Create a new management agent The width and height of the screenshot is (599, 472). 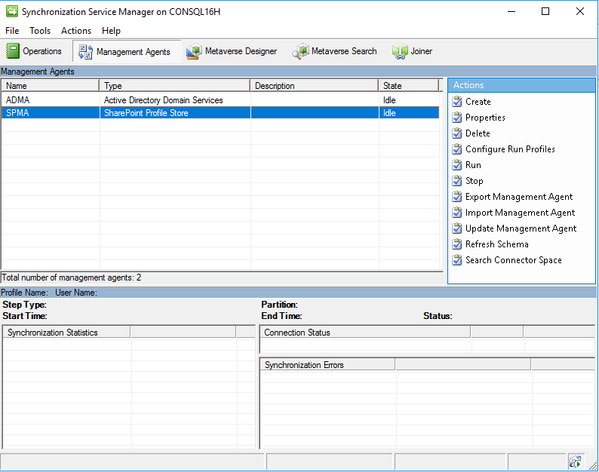pyautogui.click(x=478, y=102)
